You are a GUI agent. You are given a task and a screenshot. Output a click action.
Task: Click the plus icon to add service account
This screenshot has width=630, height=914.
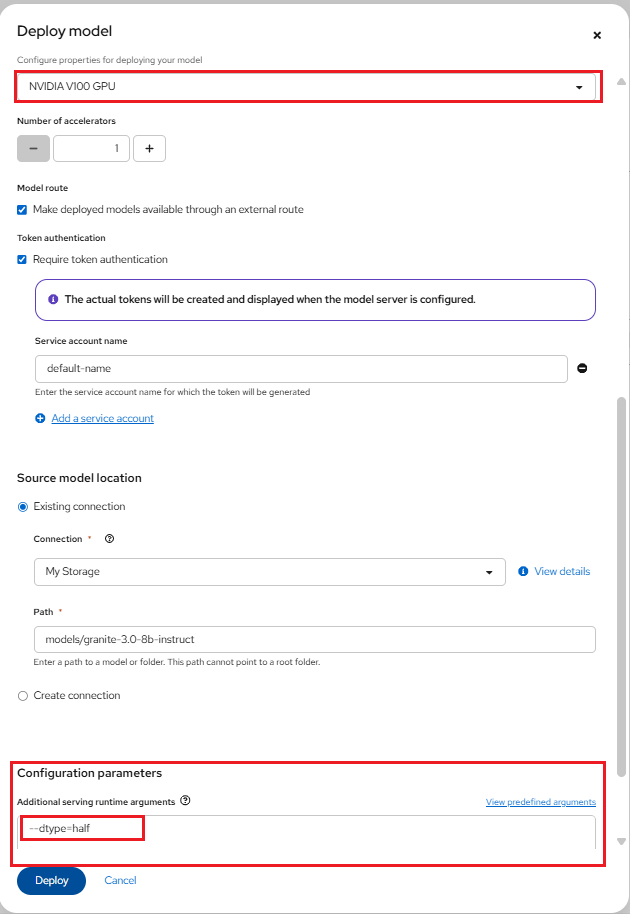40,419
